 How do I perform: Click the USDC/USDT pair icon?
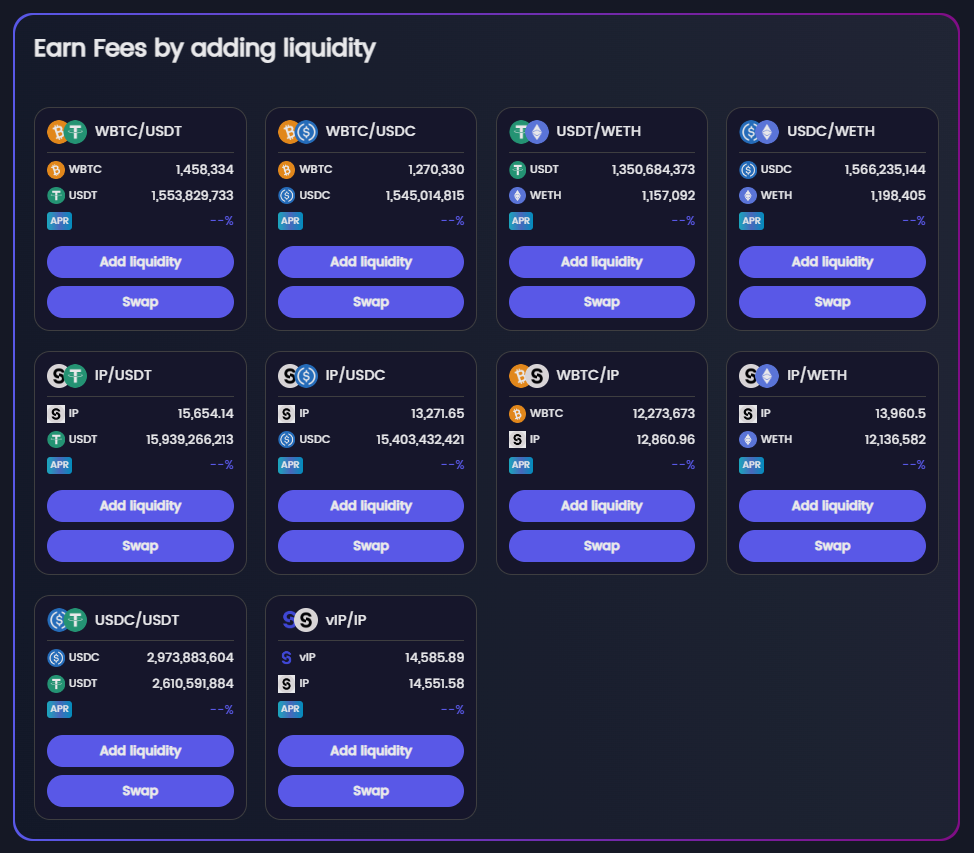pos(67,620)
